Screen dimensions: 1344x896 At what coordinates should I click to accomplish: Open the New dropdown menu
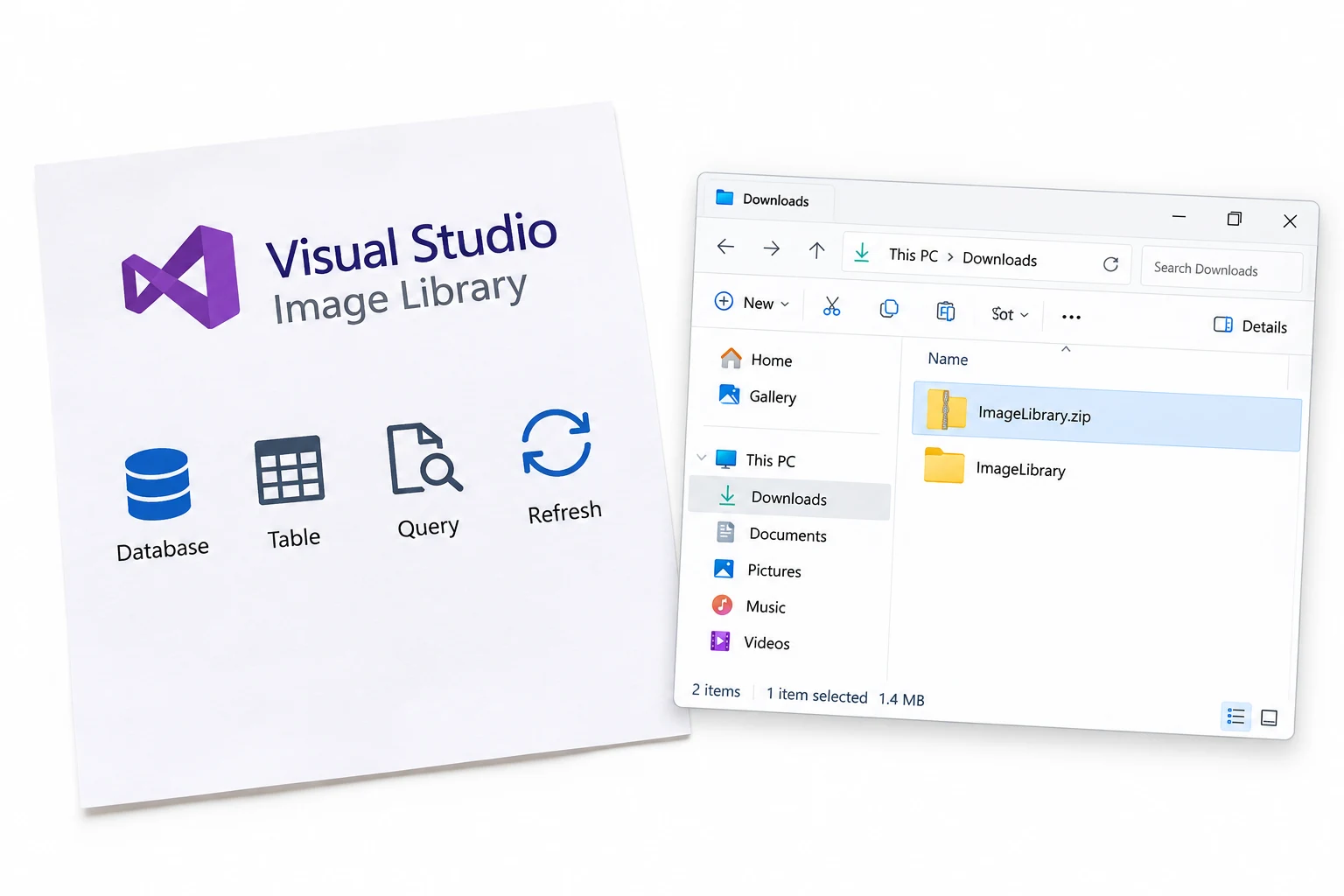click(752, 302)
